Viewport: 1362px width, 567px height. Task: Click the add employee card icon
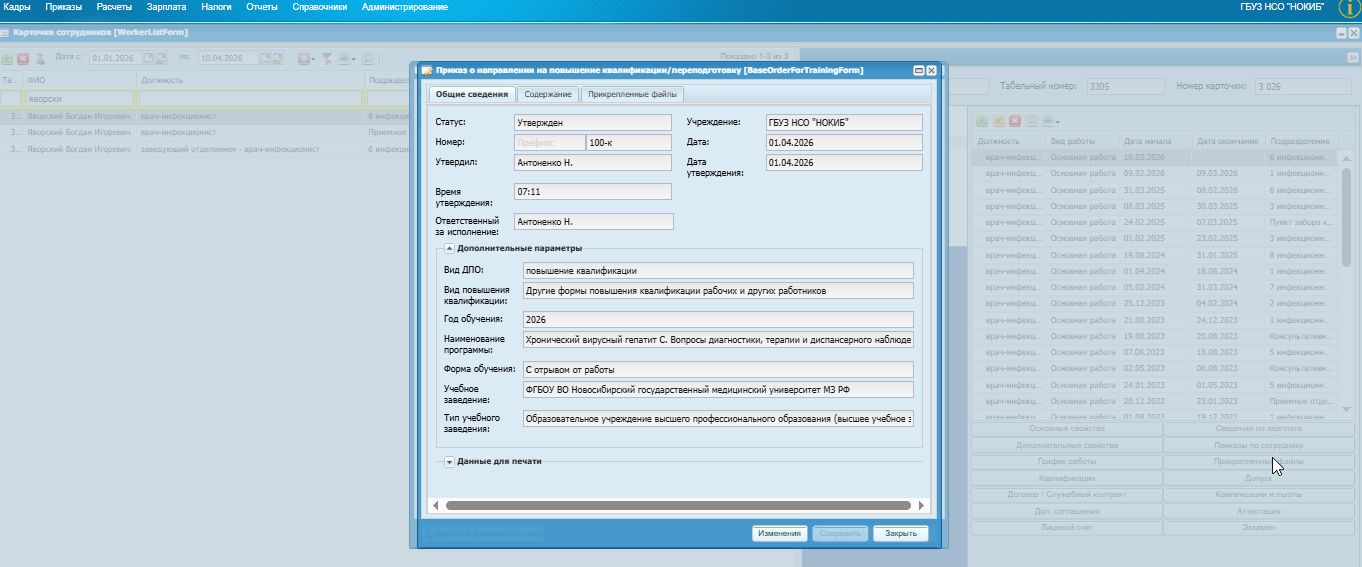click(x=7, y=59)
